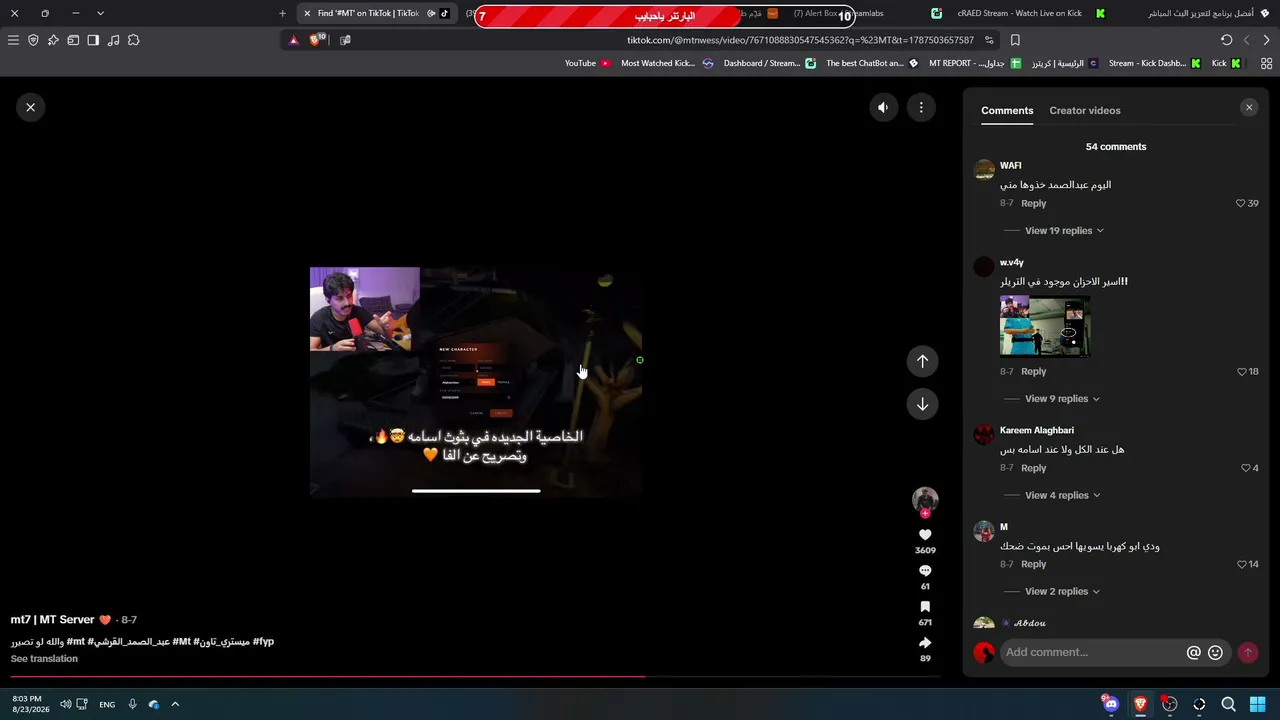Open YouTube bookmark
Screen dimensions: 1280x720
point(587,64)
